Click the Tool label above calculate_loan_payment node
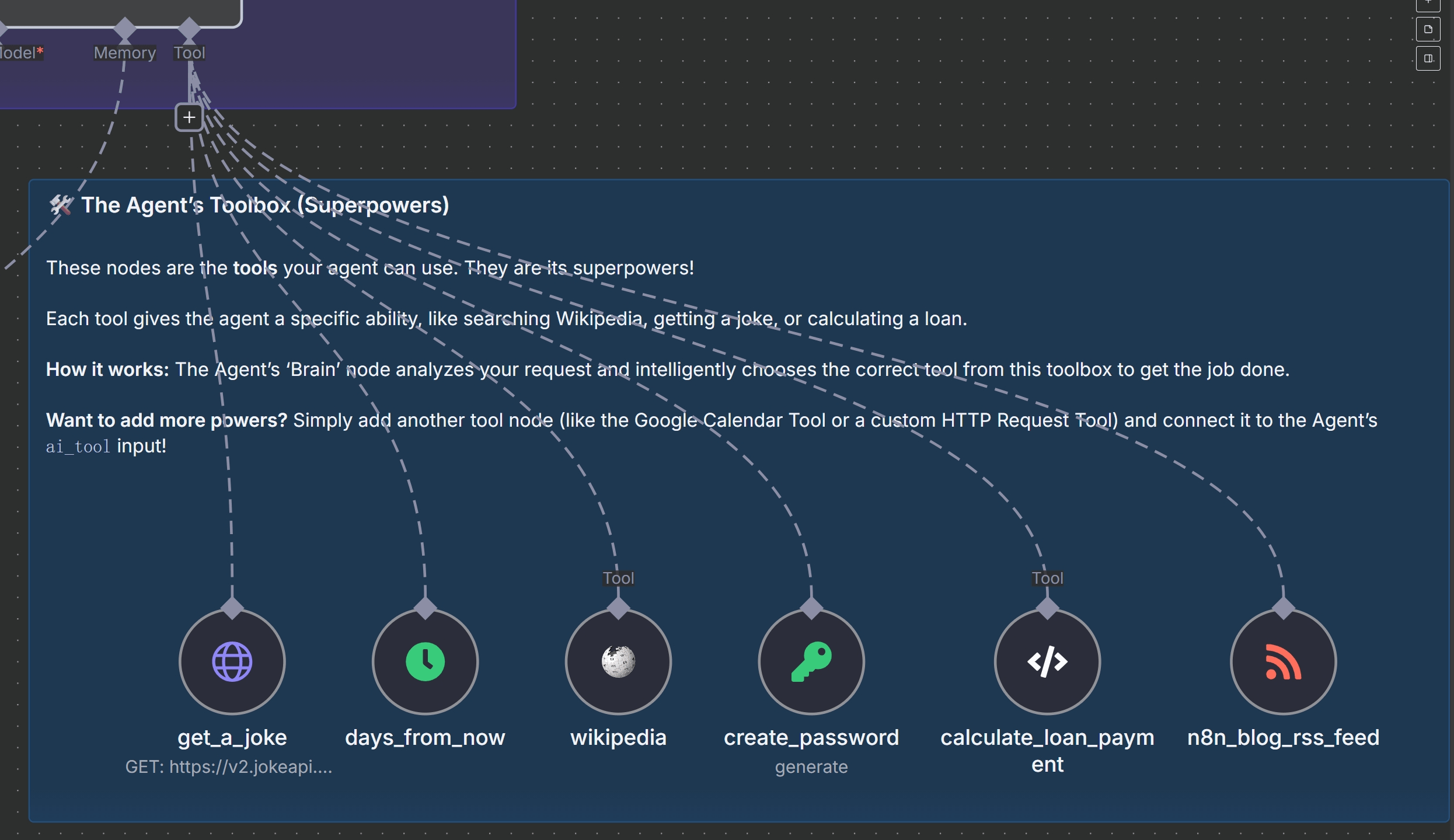Viewport: 1454px width, 840px height. coord(1047,578)
